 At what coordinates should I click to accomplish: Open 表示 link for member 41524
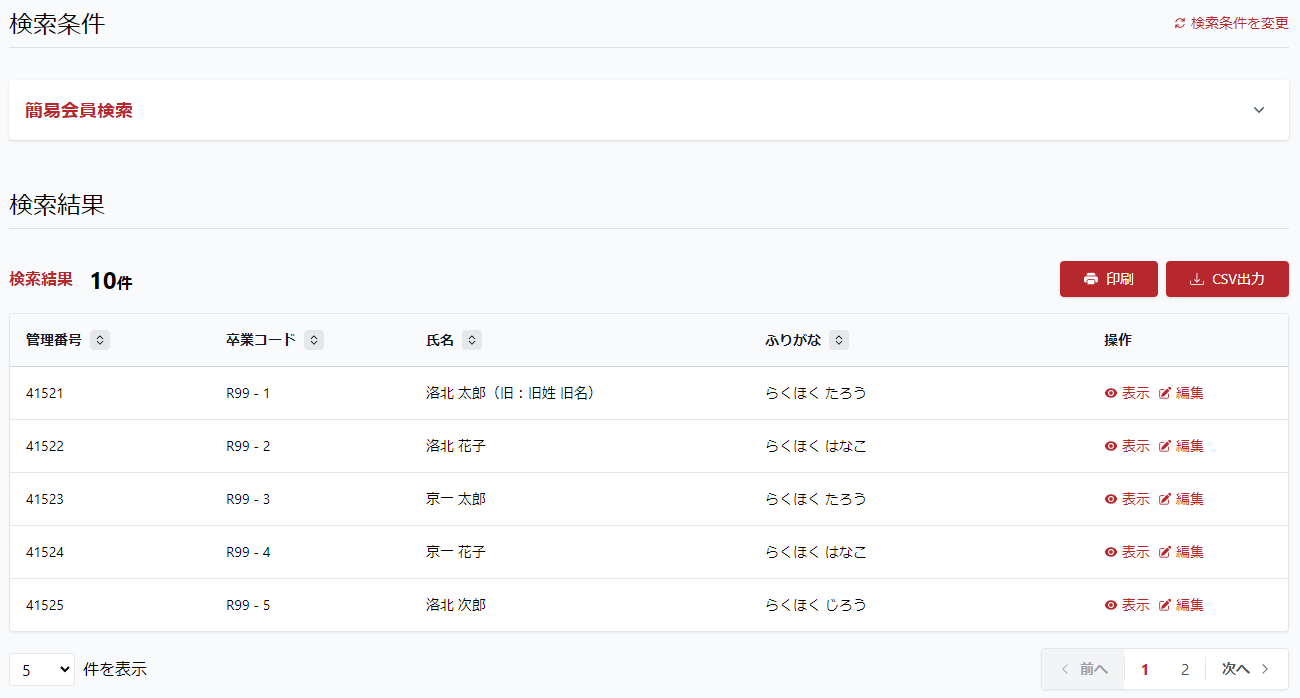pos(1127,552)
